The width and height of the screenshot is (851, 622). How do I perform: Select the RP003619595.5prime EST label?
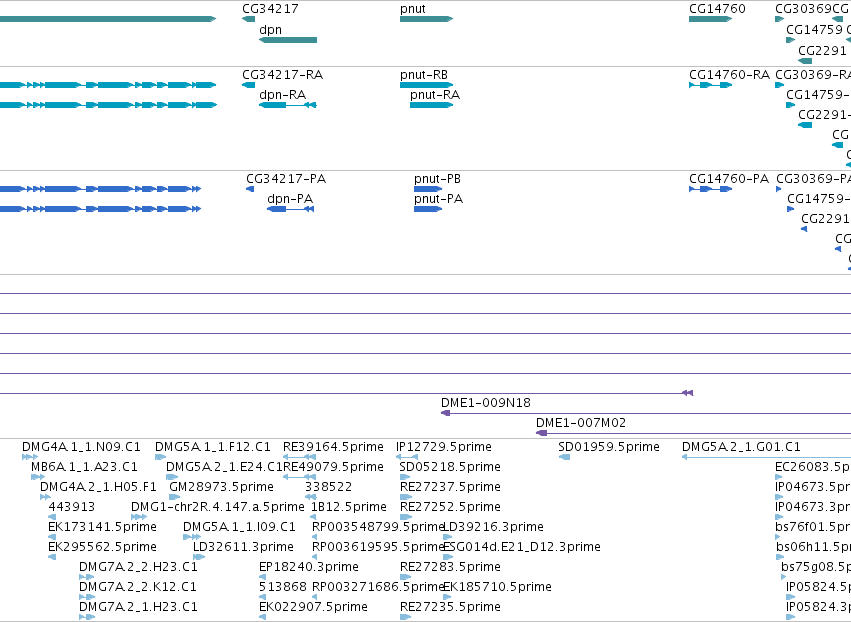pos(378,547)
